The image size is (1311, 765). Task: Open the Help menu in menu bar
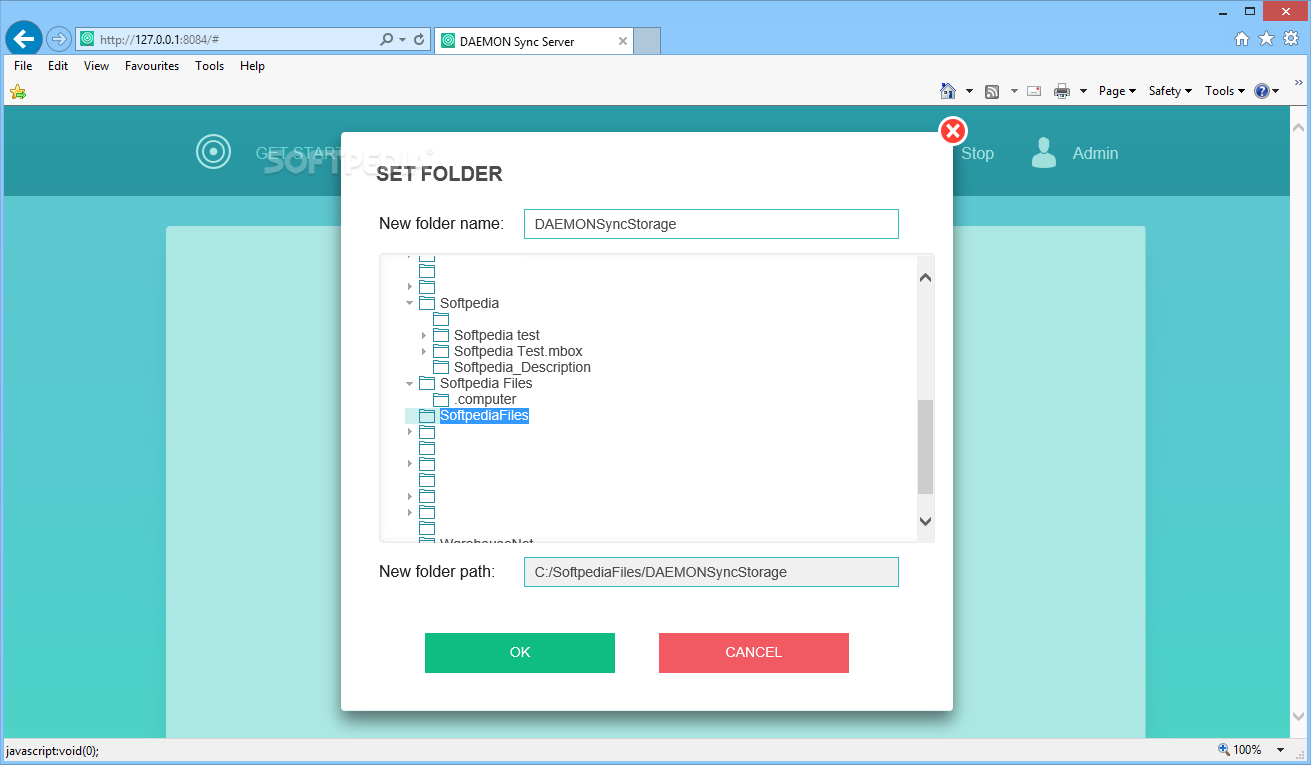click(x=252, y=66)
